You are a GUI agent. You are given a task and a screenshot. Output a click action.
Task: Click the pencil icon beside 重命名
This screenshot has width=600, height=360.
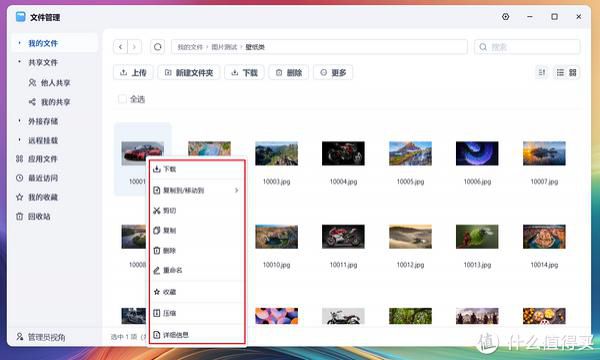(x=157, y=270)
